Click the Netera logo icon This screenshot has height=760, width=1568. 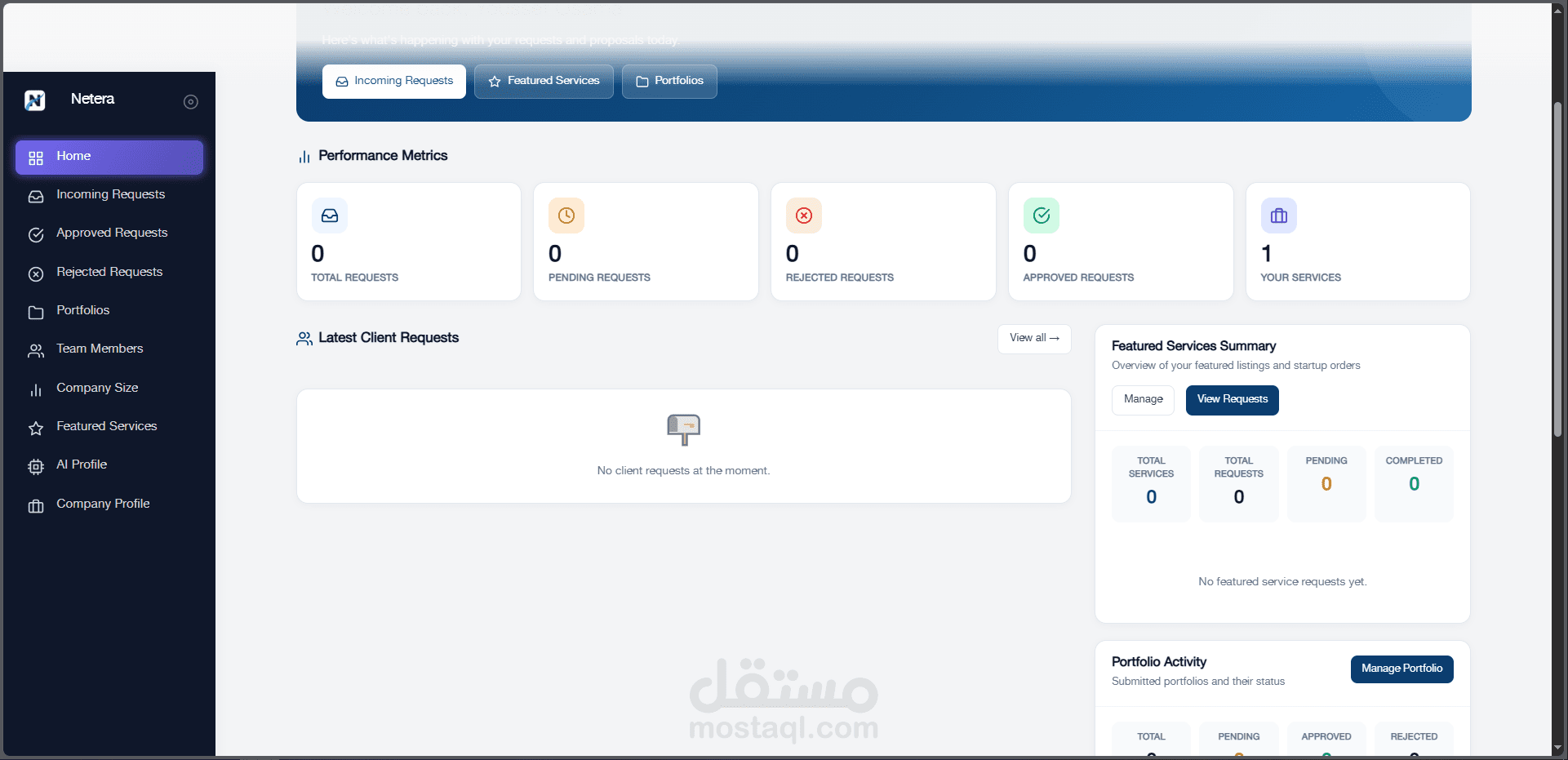click(x=35, y=100)
